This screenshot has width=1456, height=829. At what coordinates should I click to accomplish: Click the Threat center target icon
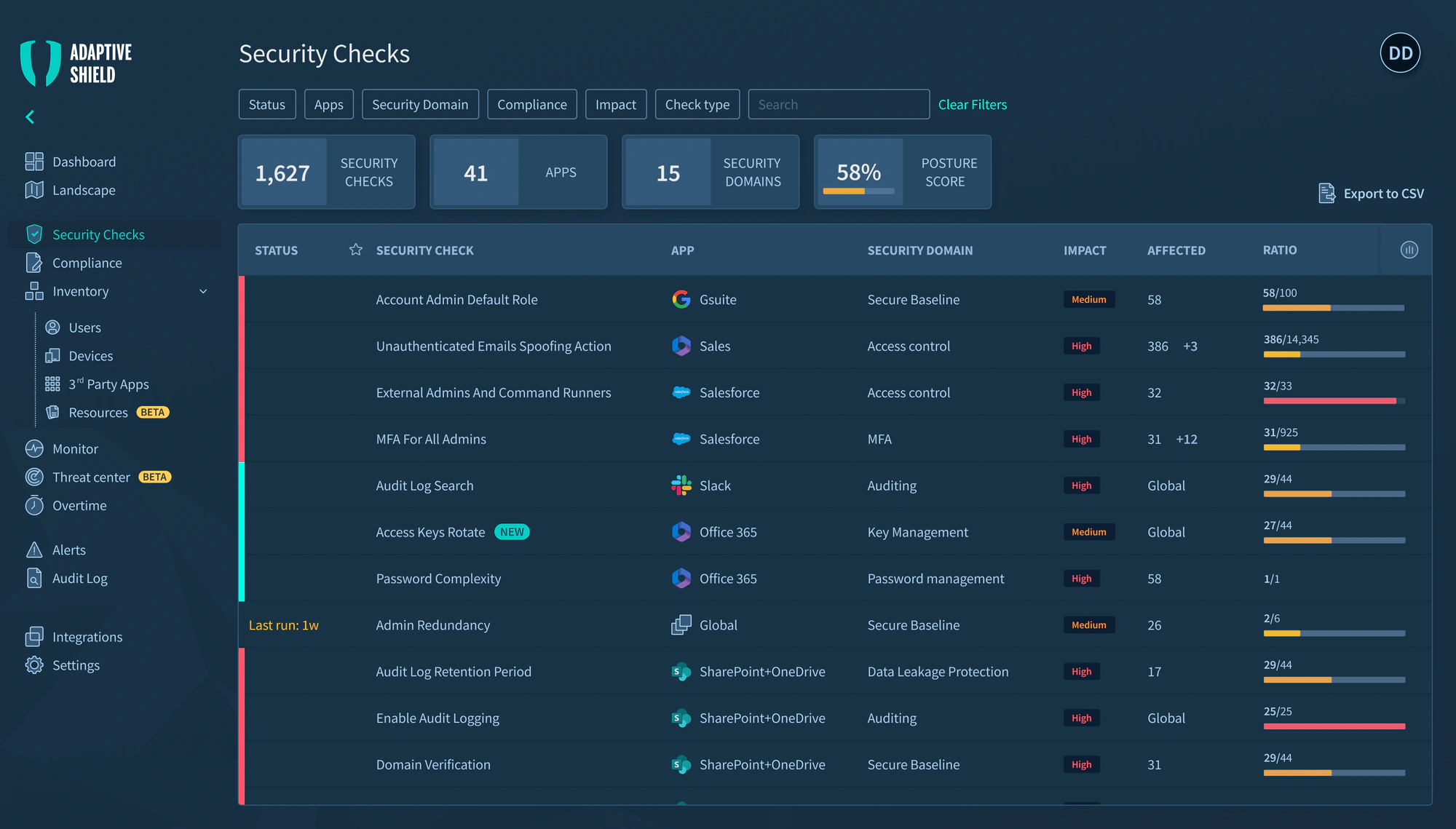click(34, 477)
